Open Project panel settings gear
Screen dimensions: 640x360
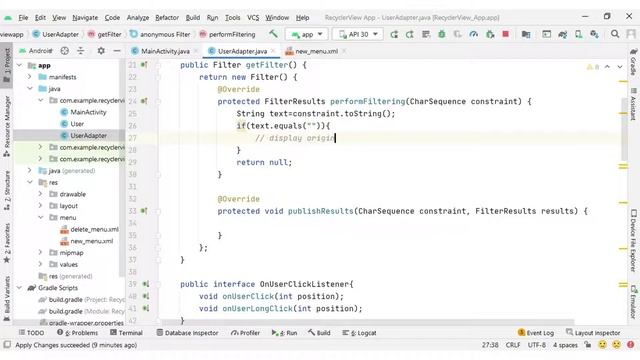(x=101, y=51)
